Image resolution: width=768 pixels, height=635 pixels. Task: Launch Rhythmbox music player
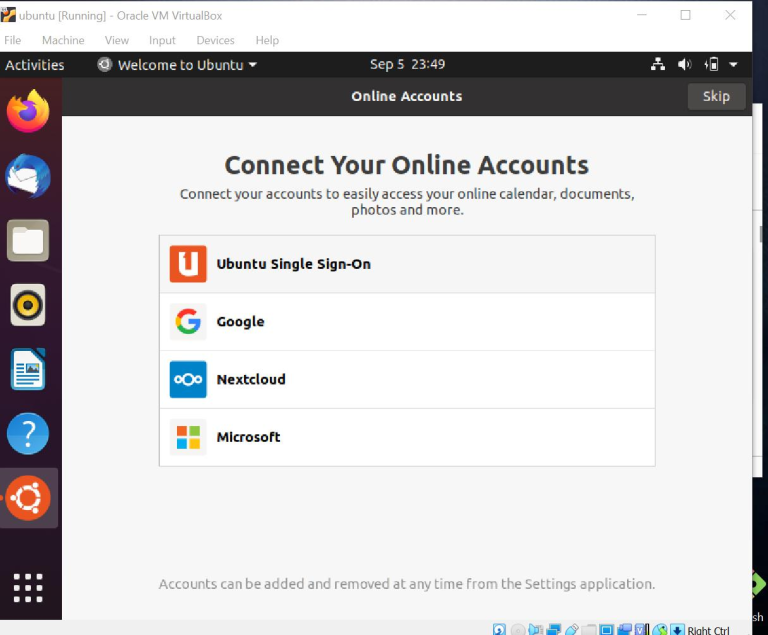[x=28, y=305]
